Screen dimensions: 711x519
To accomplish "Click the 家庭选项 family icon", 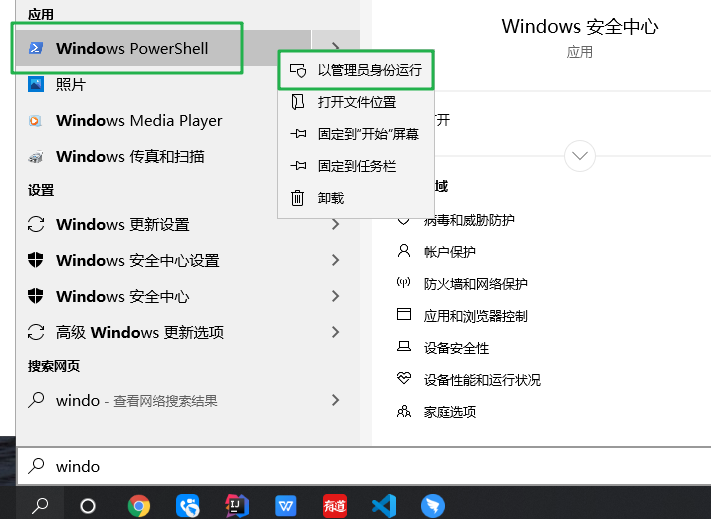I will click(404, 411).
